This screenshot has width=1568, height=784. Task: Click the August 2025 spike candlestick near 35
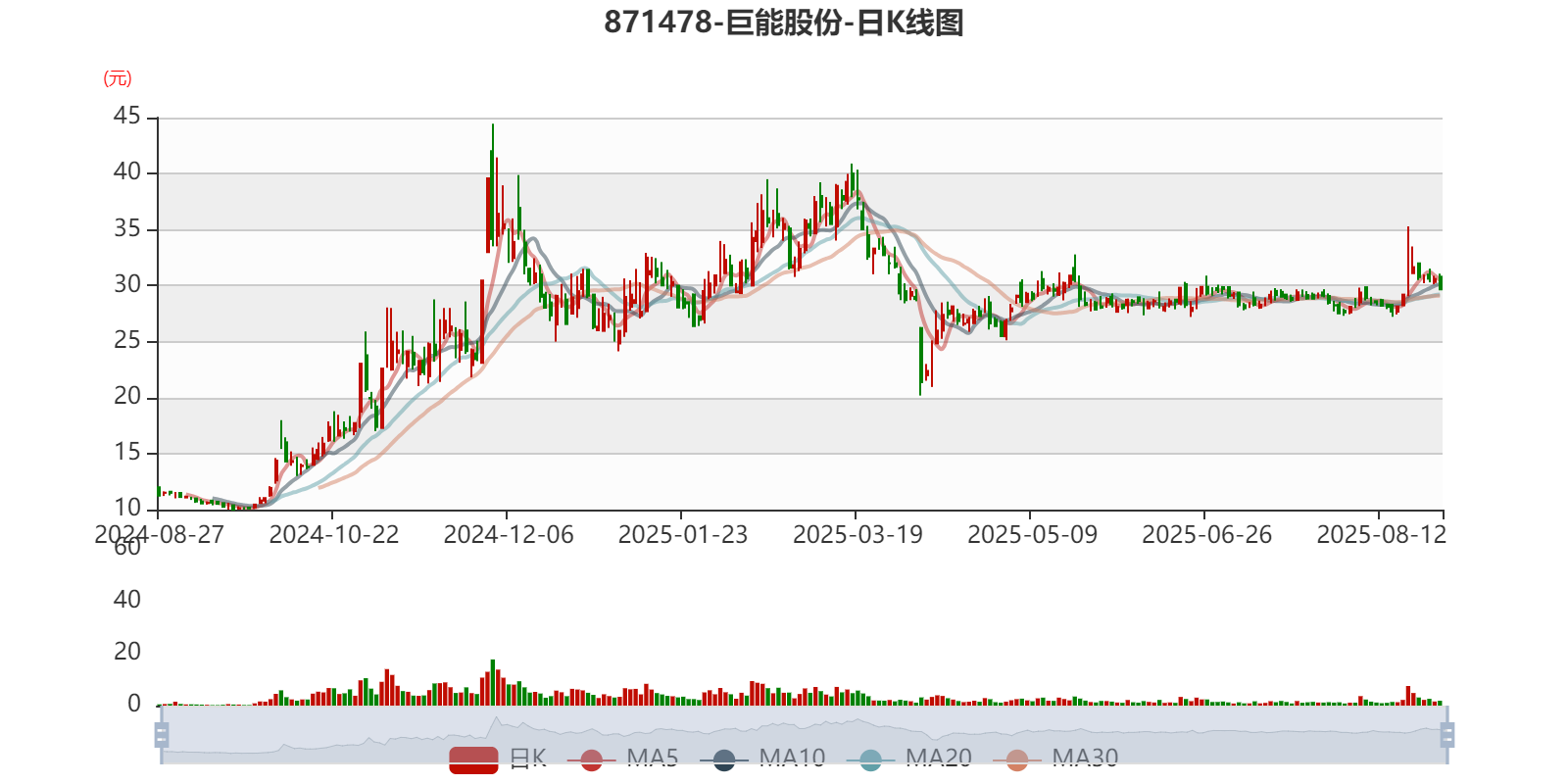(1408, 261)
